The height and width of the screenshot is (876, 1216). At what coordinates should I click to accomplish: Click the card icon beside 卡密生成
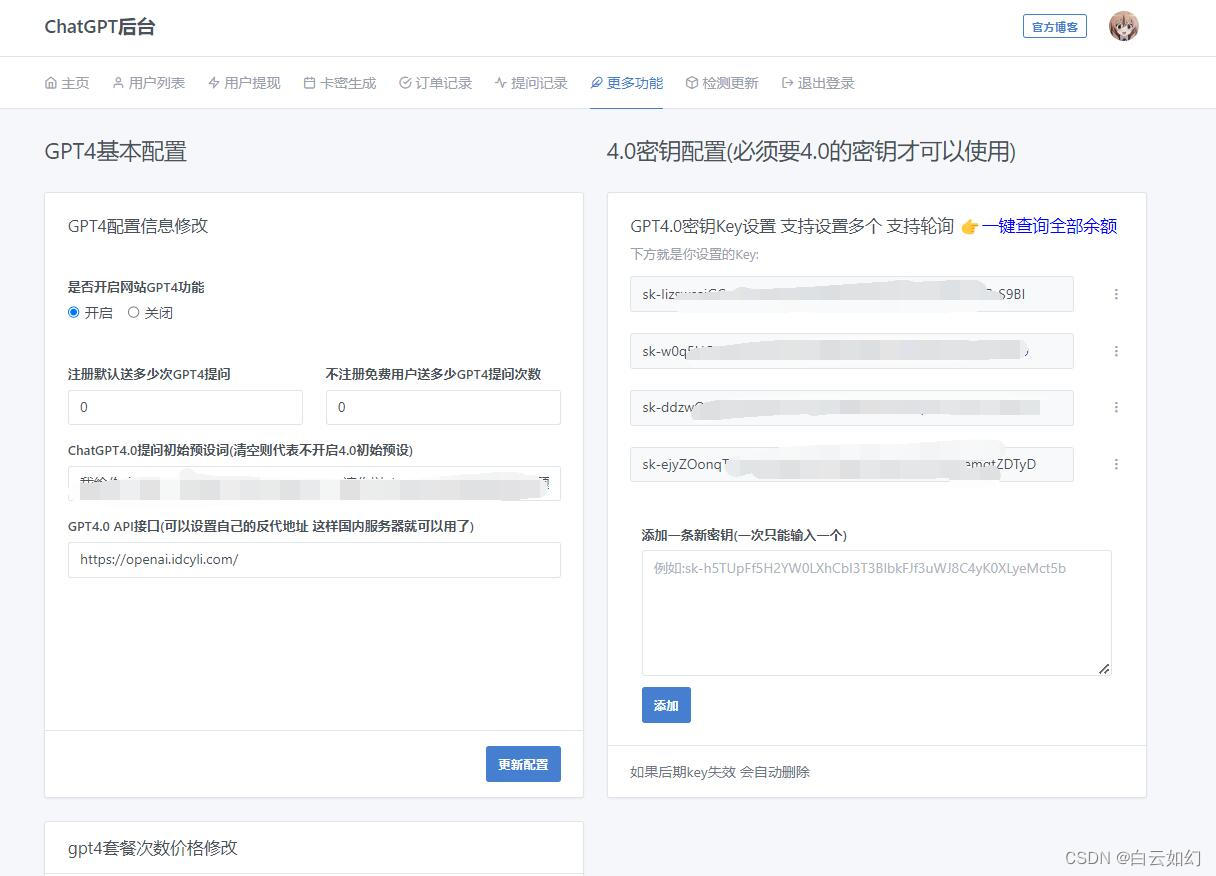pyautogui.click(x=309, y=83)
